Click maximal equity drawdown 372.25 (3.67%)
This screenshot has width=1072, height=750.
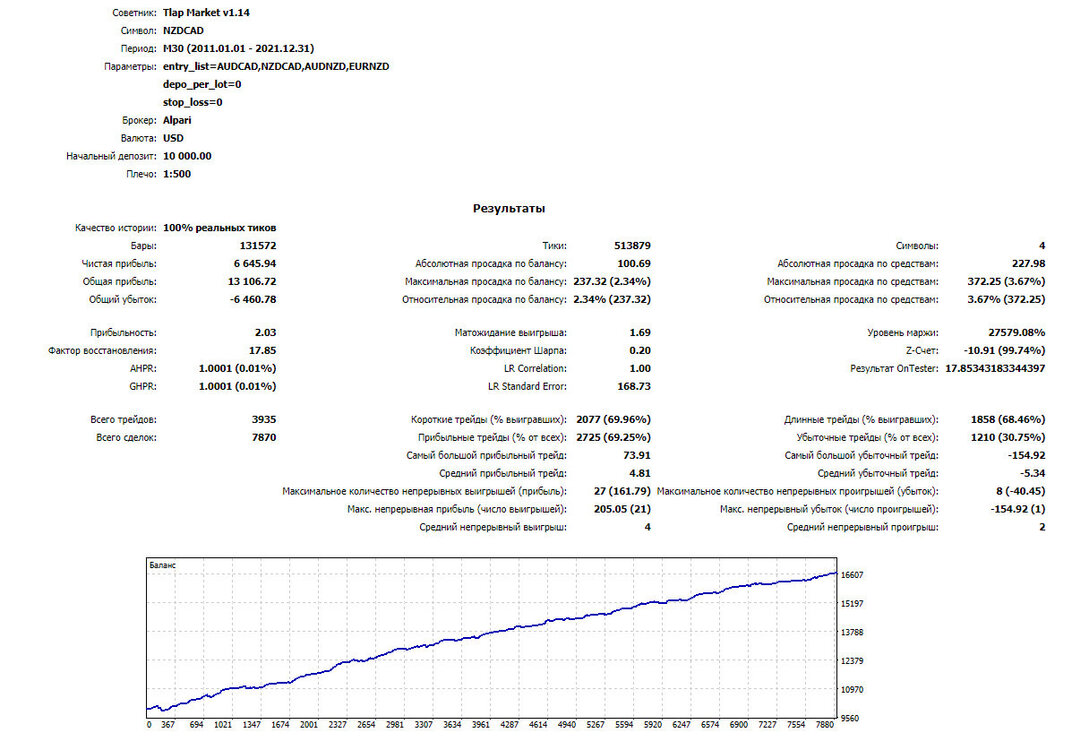point(1006,281)
